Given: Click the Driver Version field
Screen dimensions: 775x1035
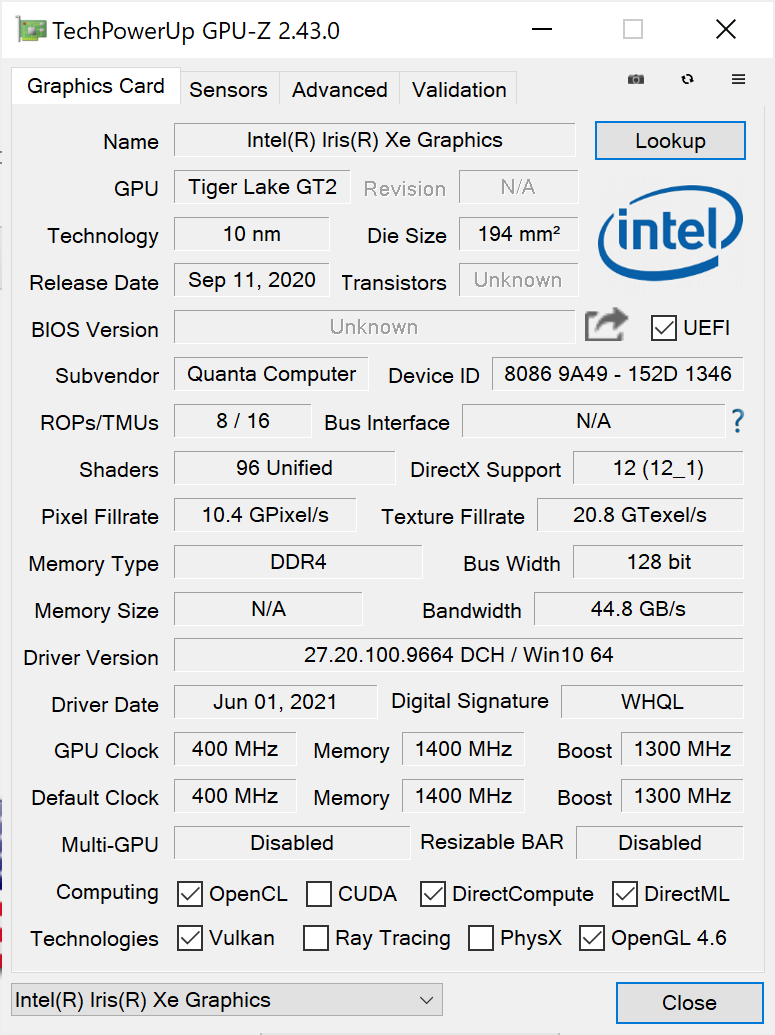Looking at the screenshot, I should pyautogui.click(x=458, y=656).
